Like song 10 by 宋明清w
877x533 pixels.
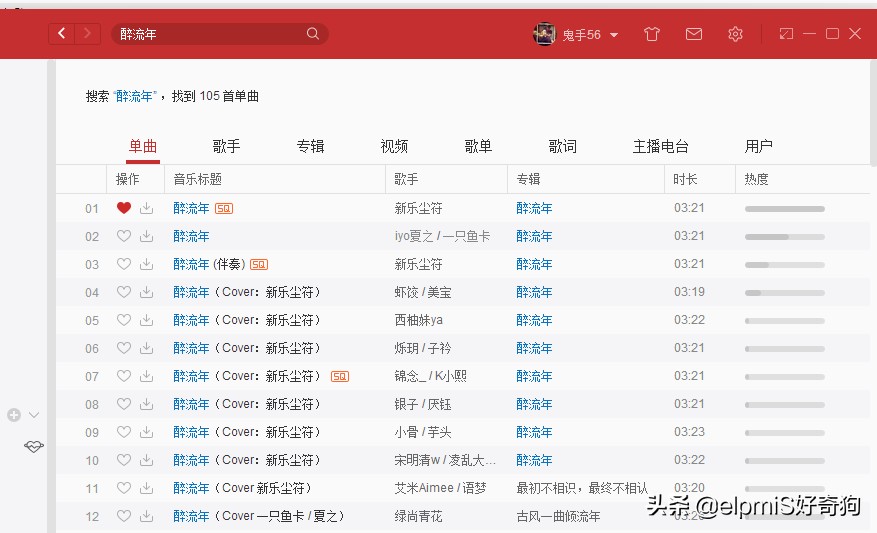(124, 460)
